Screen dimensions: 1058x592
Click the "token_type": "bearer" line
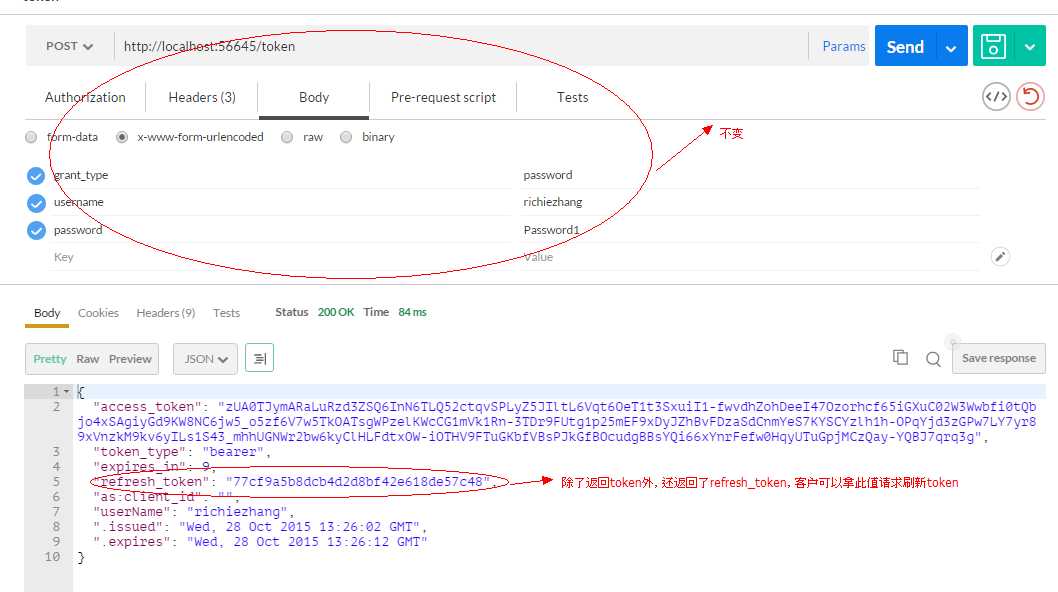tap(182, 452)
